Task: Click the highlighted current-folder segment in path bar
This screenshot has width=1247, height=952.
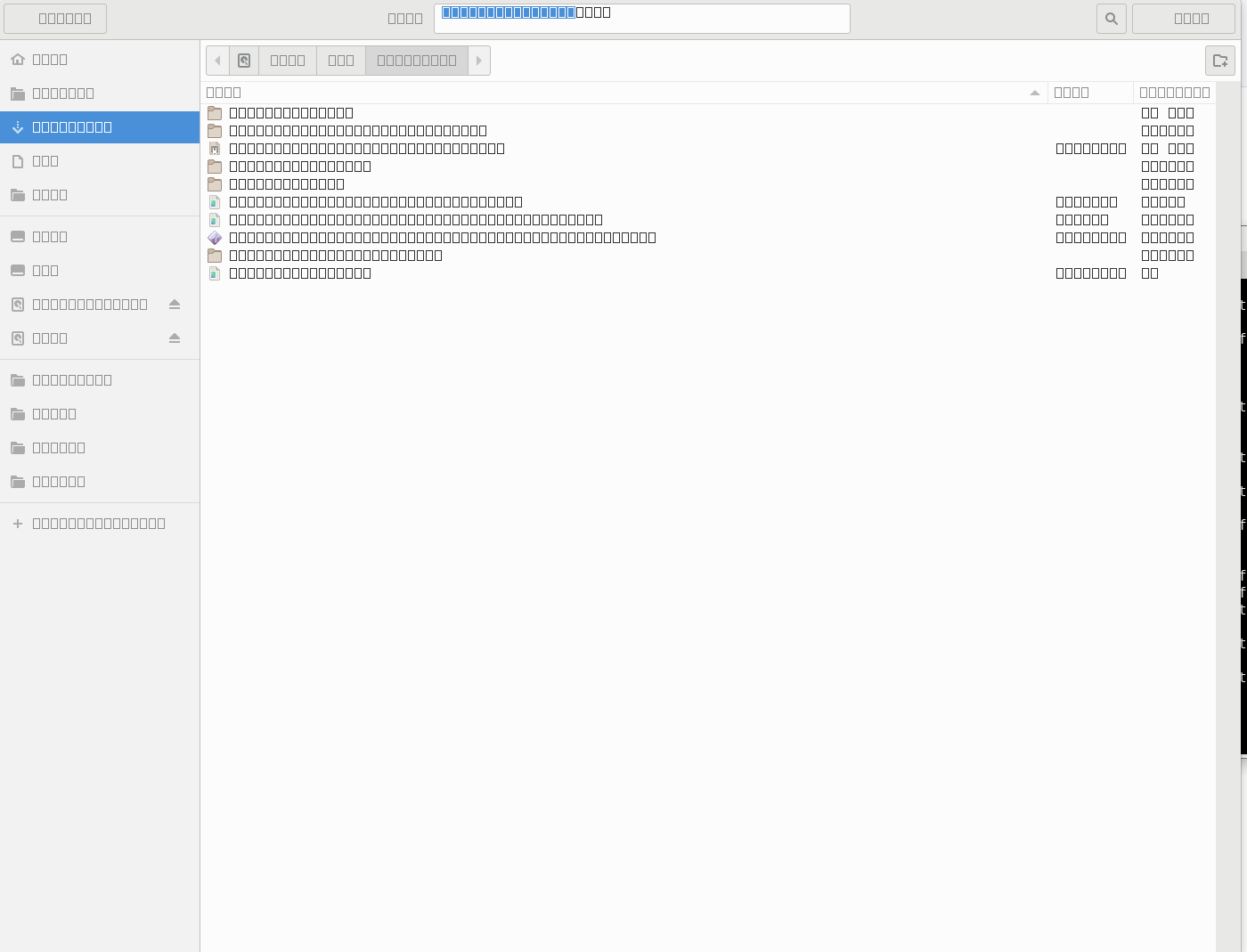Action: (417, 61)
